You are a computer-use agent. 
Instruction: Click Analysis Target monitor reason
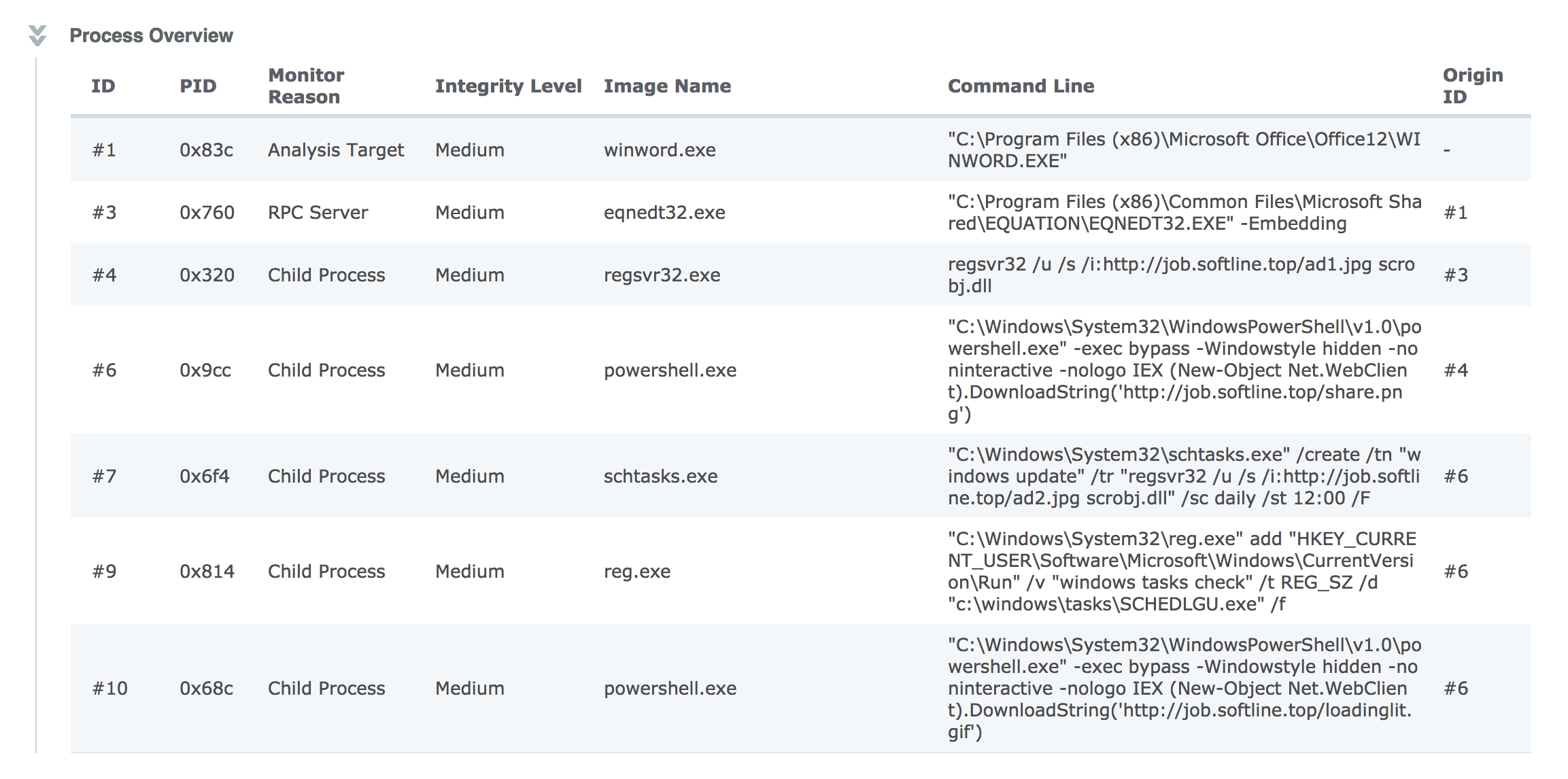pos(336,150)
